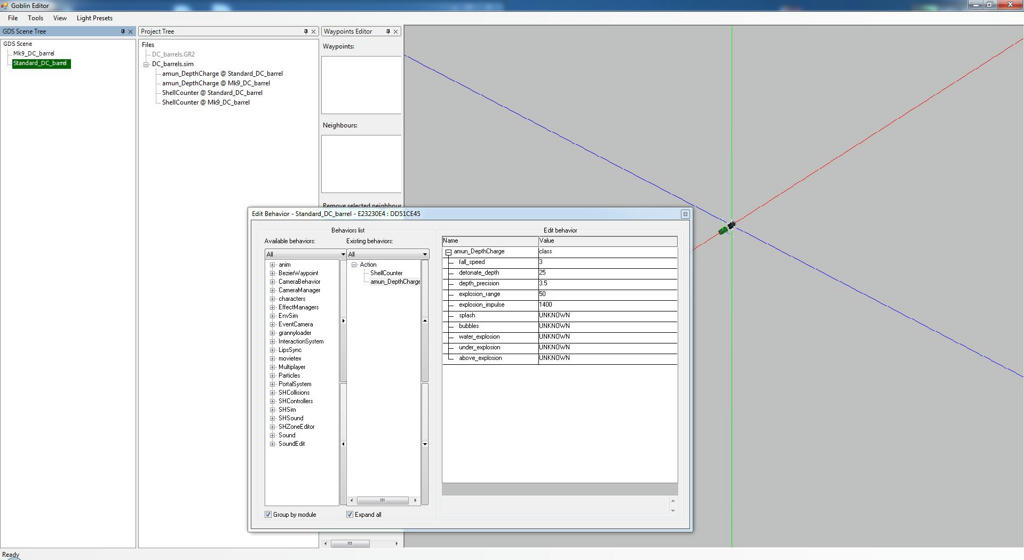Pin the Project Tree panel
Screen dimensions: 1024x560
306,31
